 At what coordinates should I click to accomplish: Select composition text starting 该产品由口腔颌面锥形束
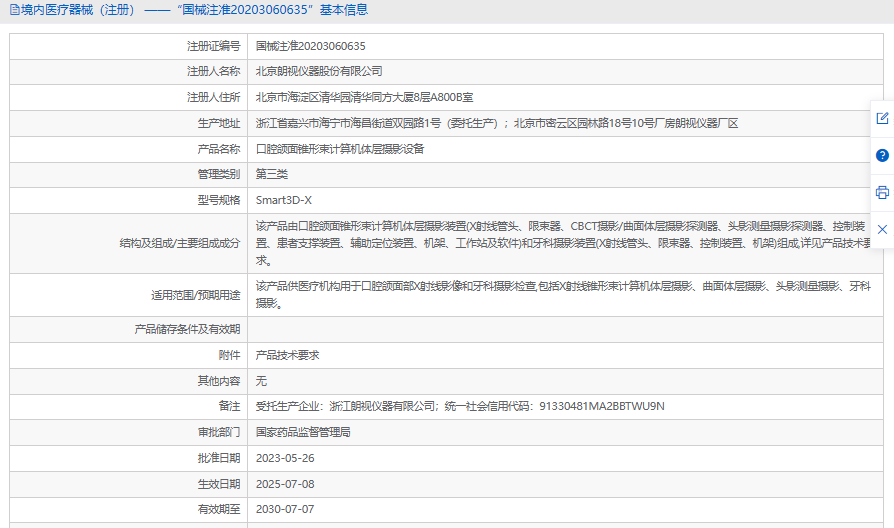click(563, 243)
